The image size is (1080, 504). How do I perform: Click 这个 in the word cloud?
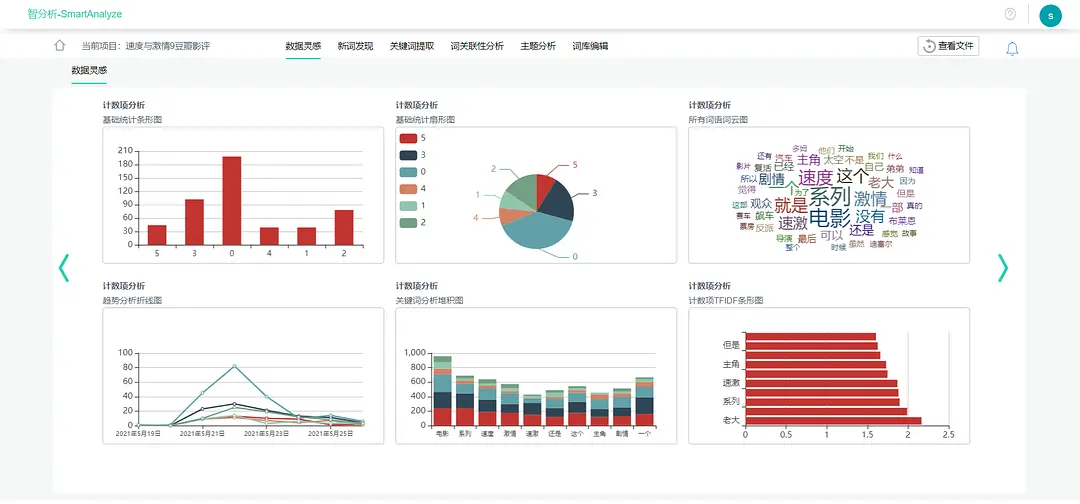[x=853, y=176]
